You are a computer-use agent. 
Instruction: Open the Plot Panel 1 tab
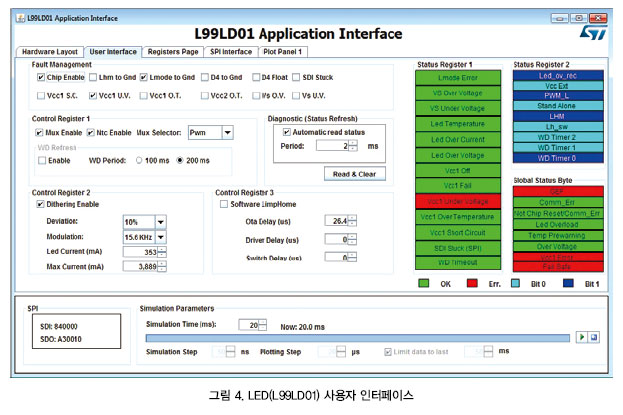pos(282,52)
